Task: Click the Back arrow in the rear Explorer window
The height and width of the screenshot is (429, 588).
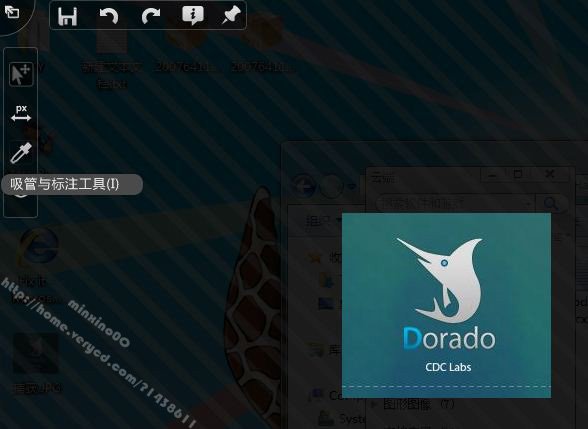Action: [x=303, y=186]
